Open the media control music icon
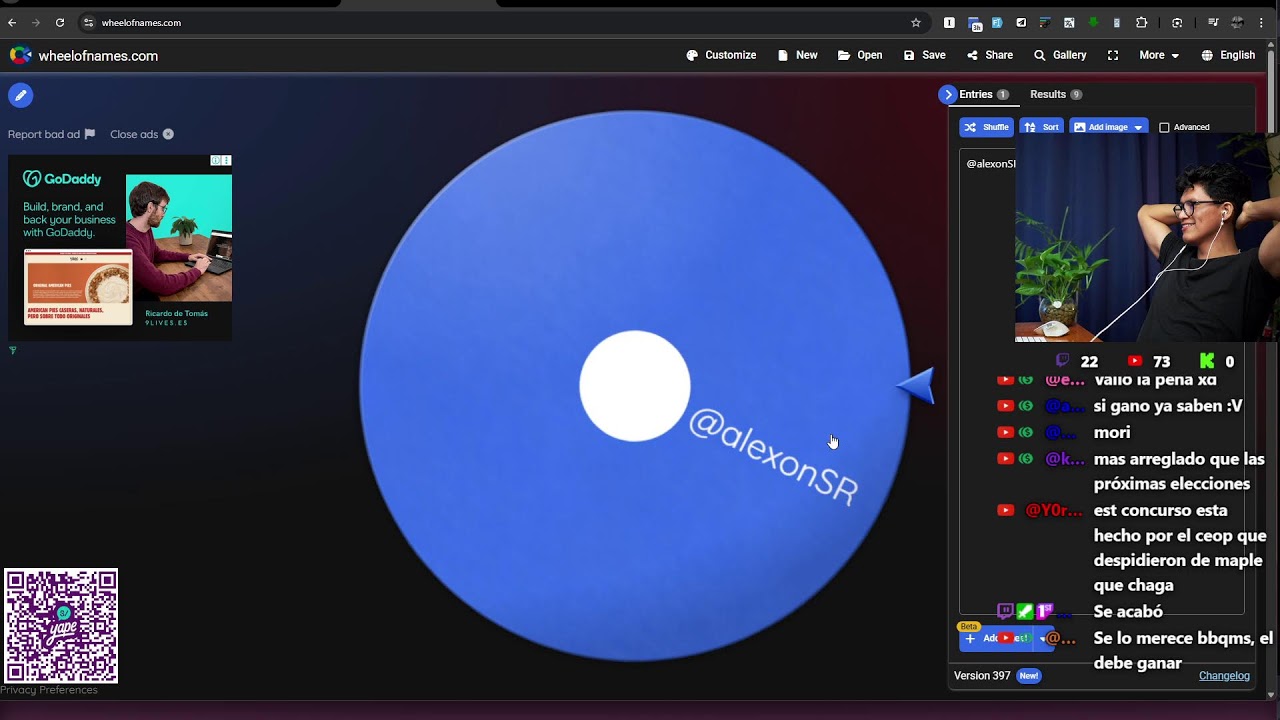 click(x=1213, y=22)
